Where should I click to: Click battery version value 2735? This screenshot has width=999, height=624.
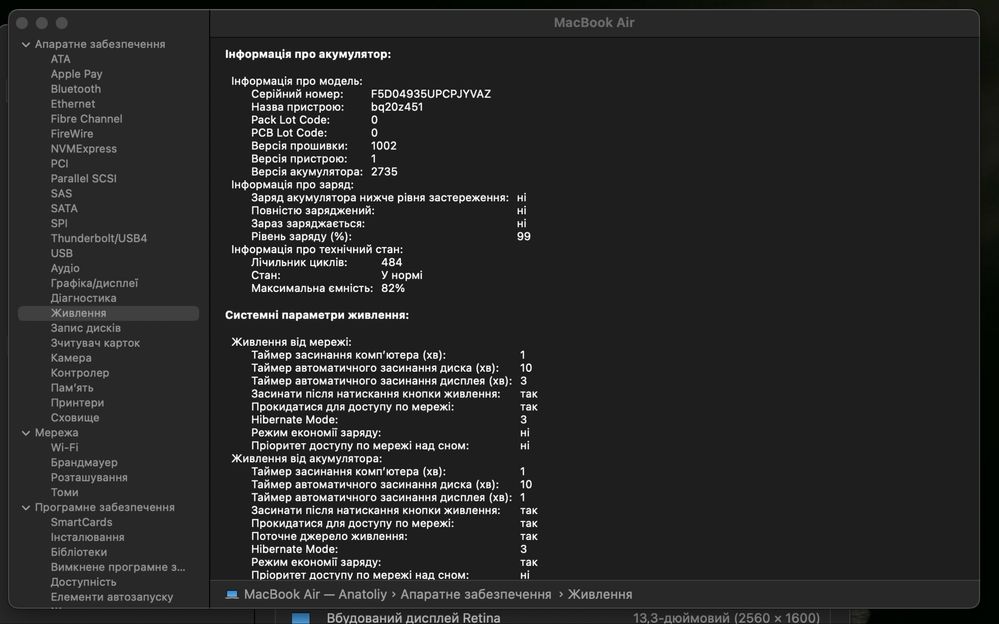pos(384,172)
